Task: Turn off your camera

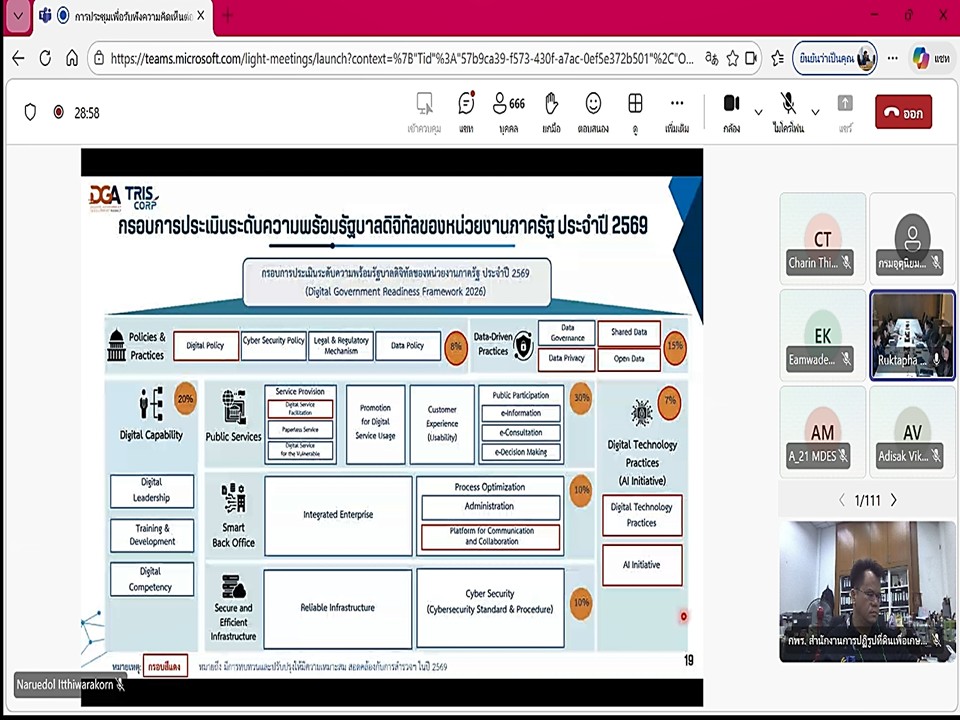Action: 731,105
